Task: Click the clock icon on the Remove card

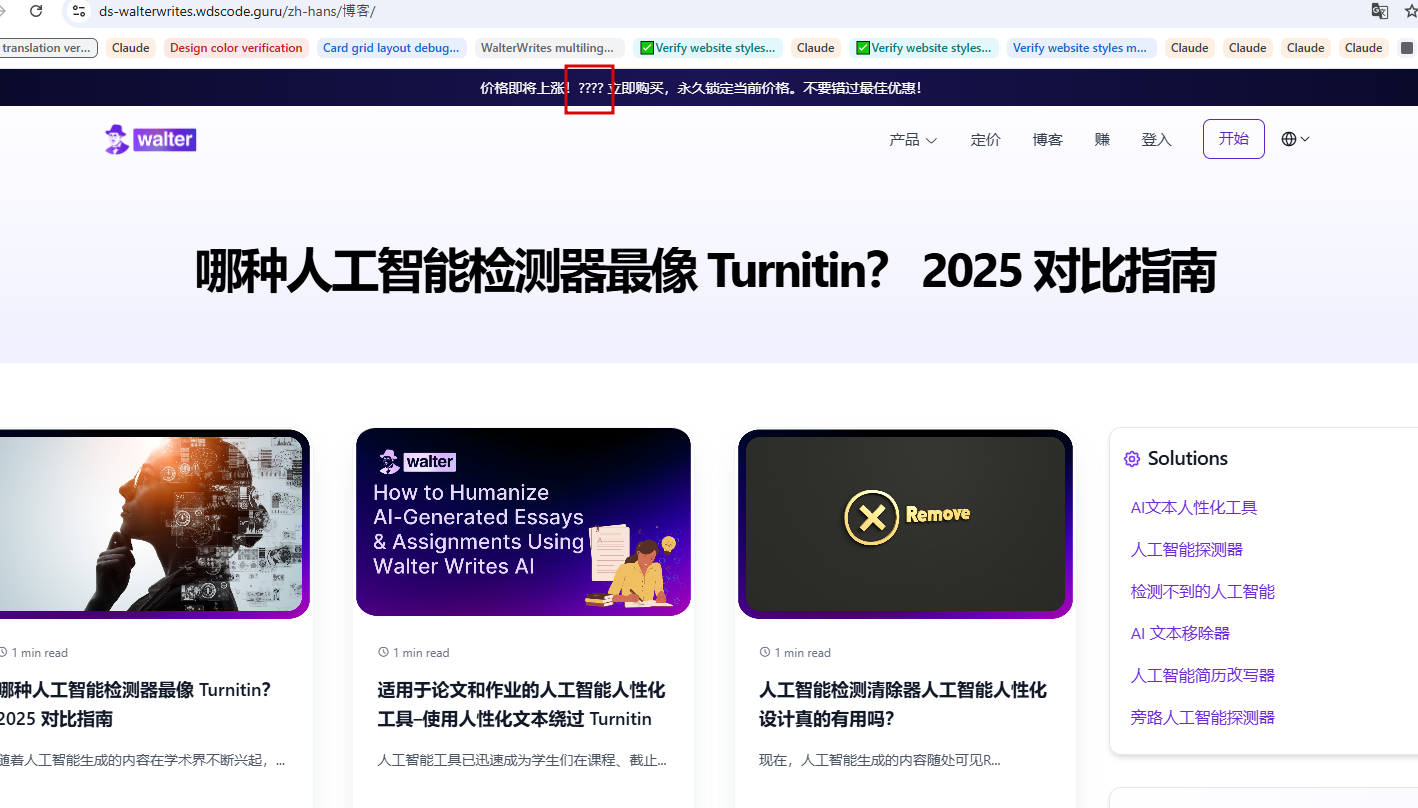Action: [765, 652]
